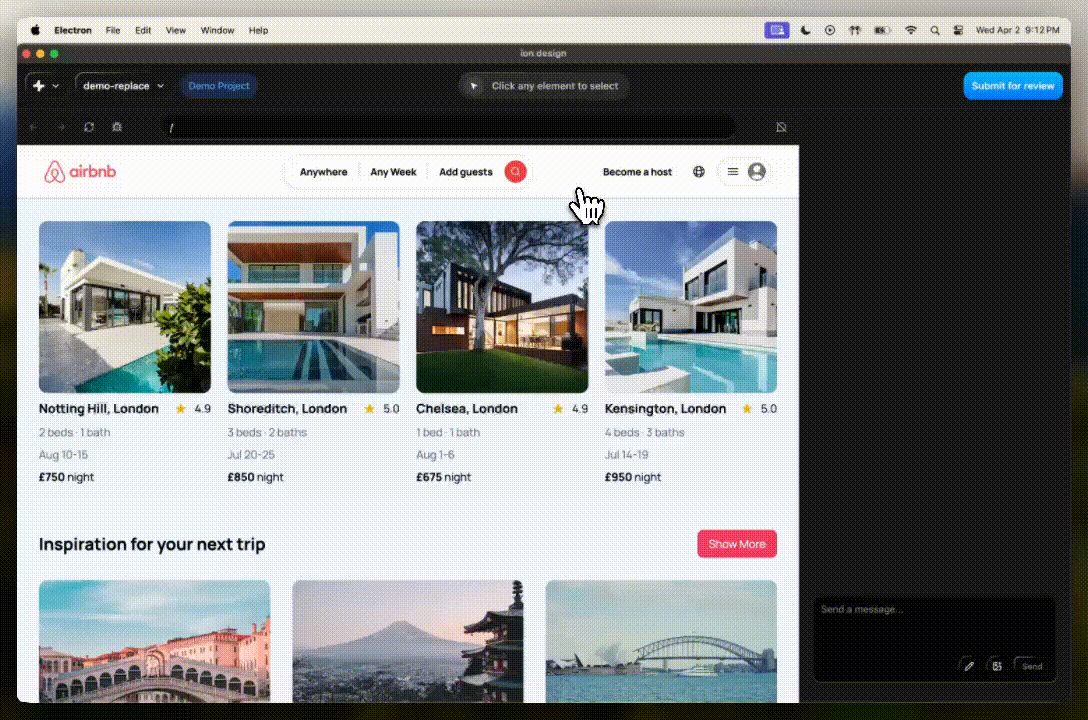Open the sparkle logo dropdown menu
Screen dimensions: 1088x720
point(46,86)
